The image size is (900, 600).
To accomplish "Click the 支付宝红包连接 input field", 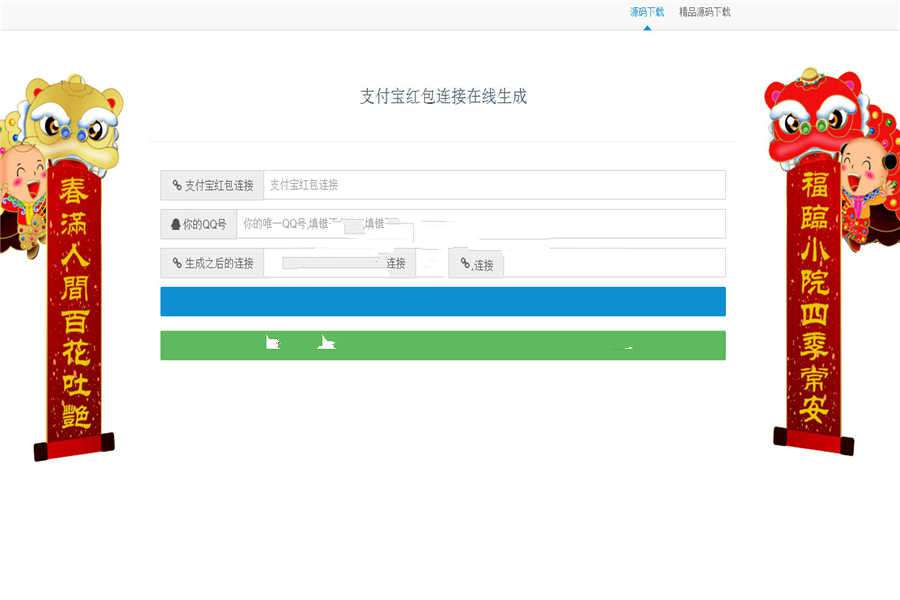I will tap(494, 185).
